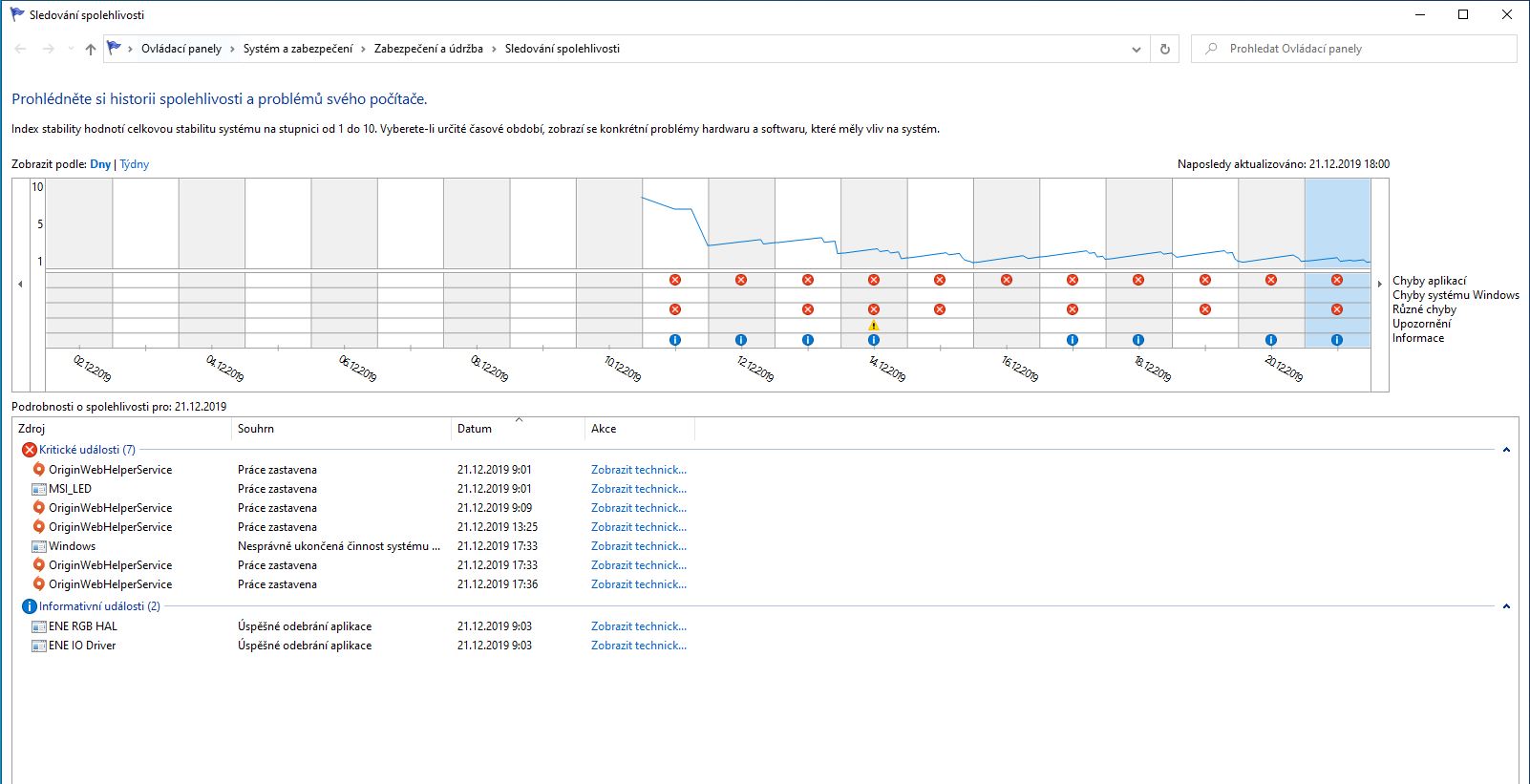Collapse the Informativní události group
This screenshot has width=1530, height=784.
point(1506,606)
